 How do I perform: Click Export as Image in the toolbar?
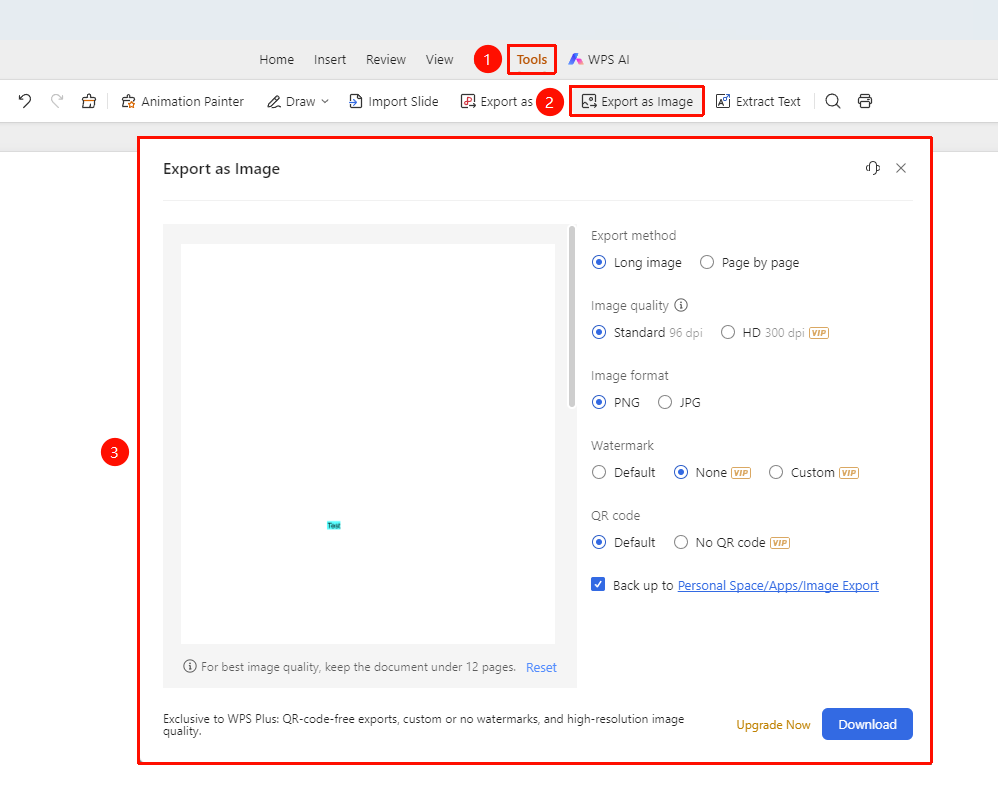coord(637,102)
